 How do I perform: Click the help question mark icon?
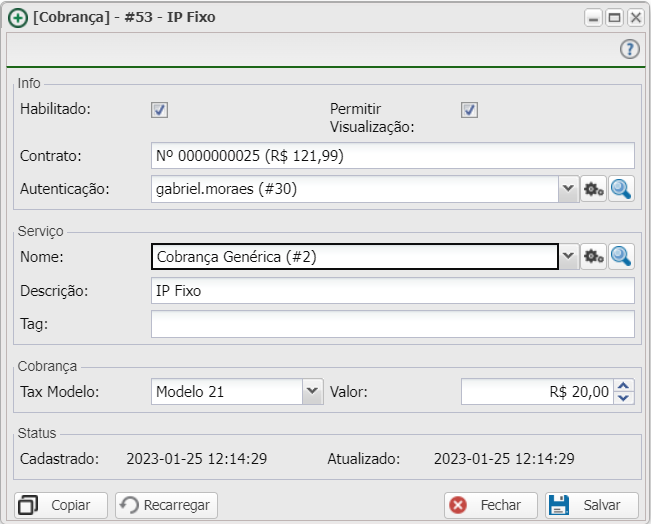pyautogui.click(x=629, y=49)
